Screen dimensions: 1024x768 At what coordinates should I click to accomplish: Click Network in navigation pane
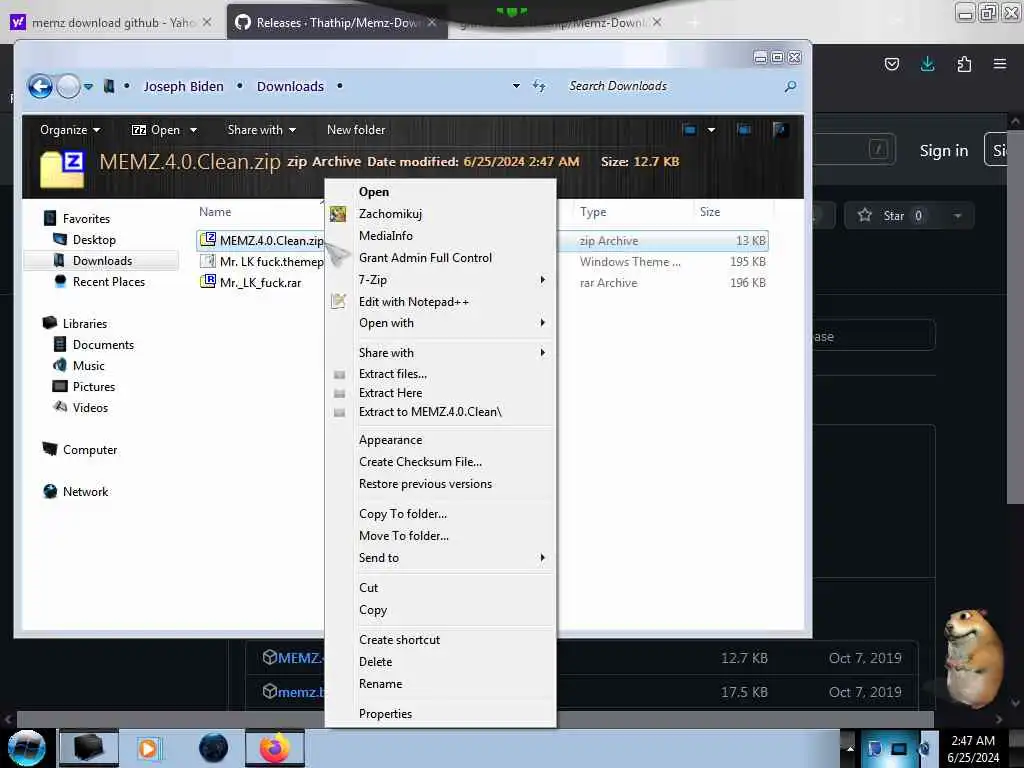point(85,492)
